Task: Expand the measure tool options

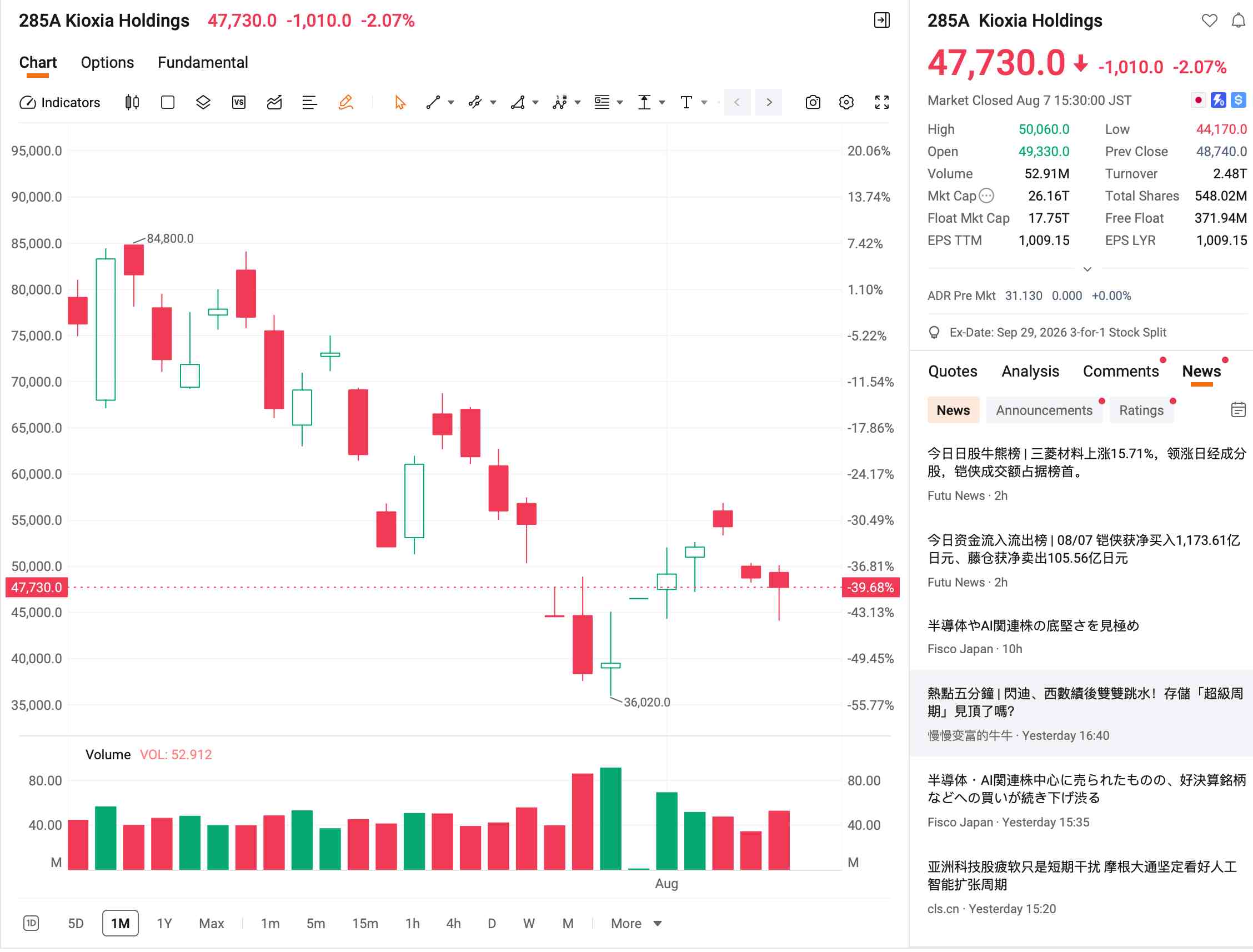Action: point(662,103)
